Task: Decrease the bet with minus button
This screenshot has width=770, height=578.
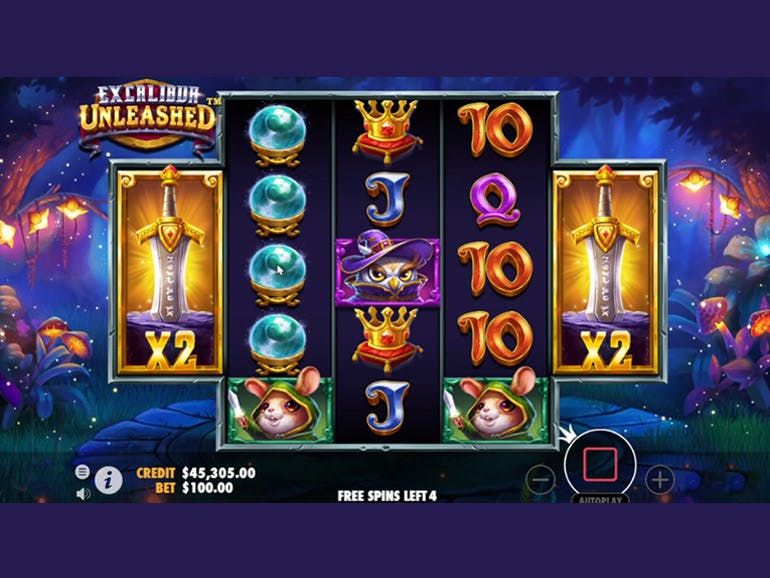Action: pos(541,479)
